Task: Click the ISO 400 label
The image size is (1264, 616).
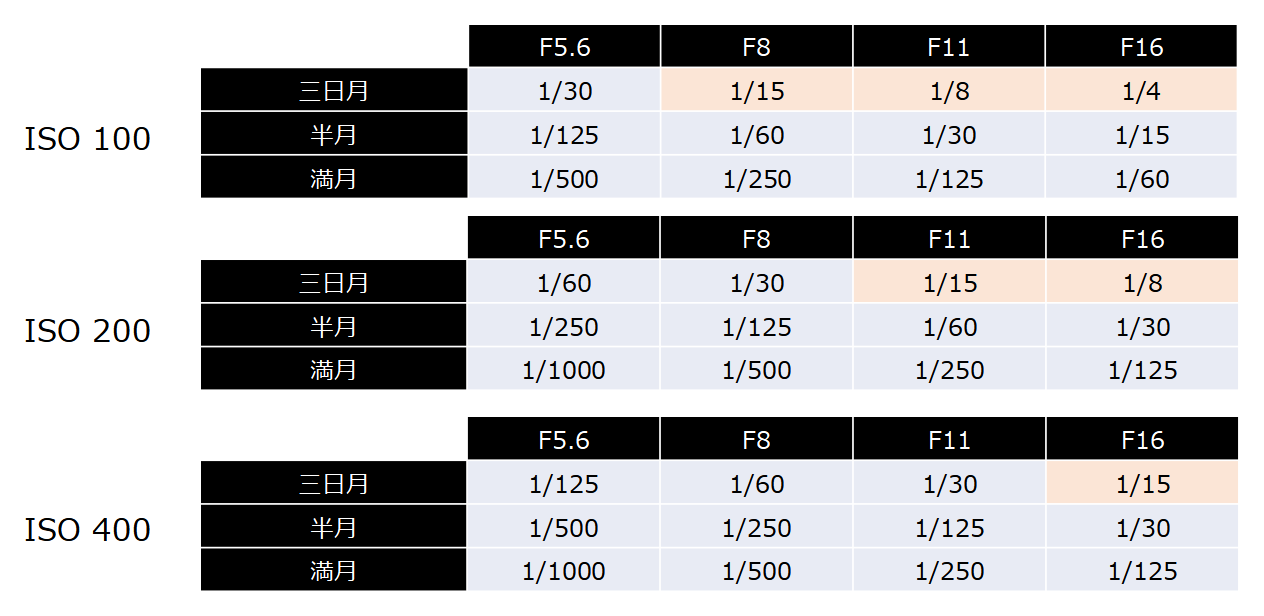Action: pos(87,530)
